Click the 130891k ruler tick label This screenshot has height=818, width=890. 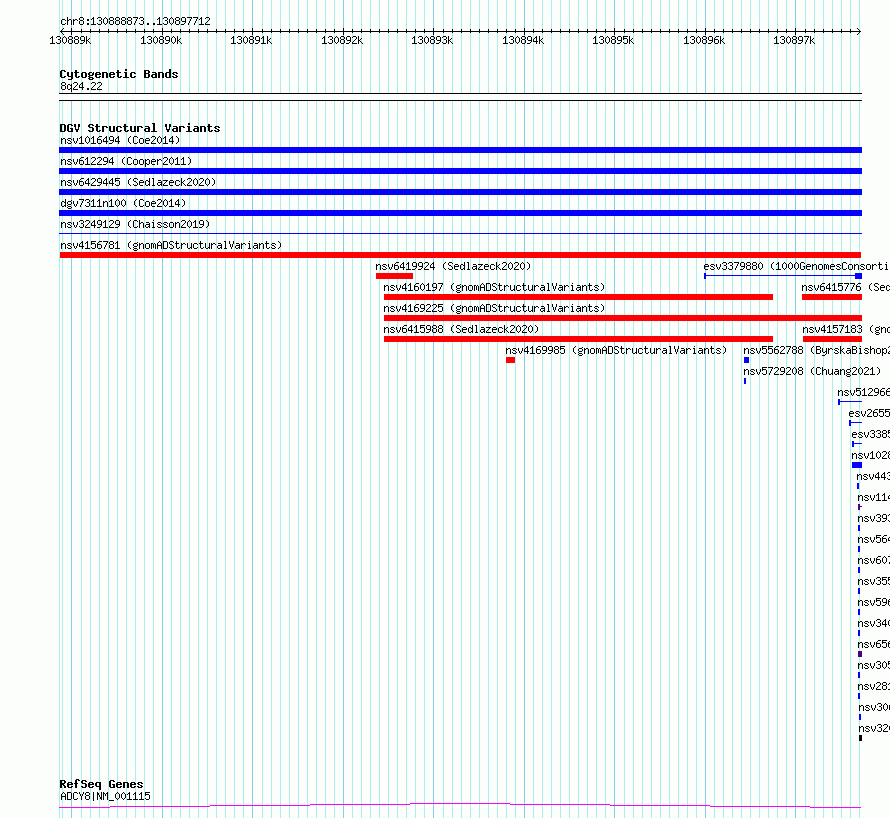(x=251, y=40)
